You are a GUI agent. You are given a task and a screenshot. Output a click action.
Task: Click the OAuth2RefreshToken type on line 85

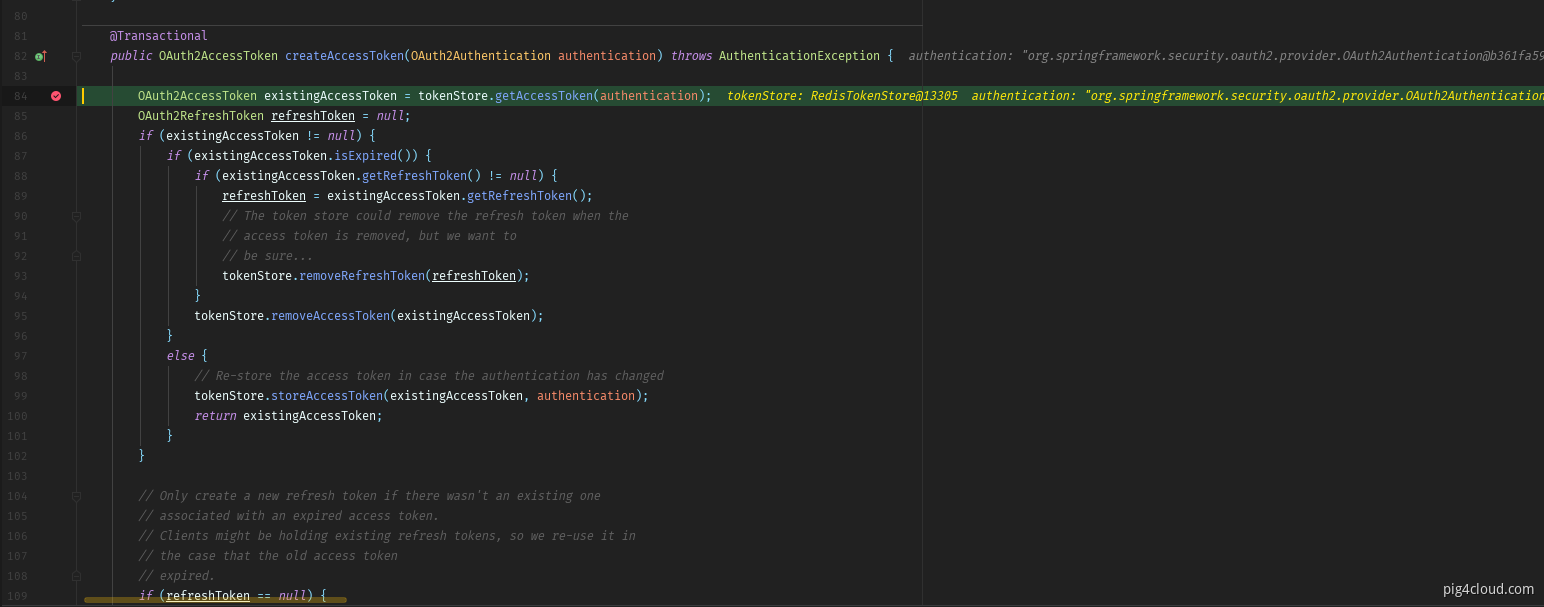pos(201,116)
